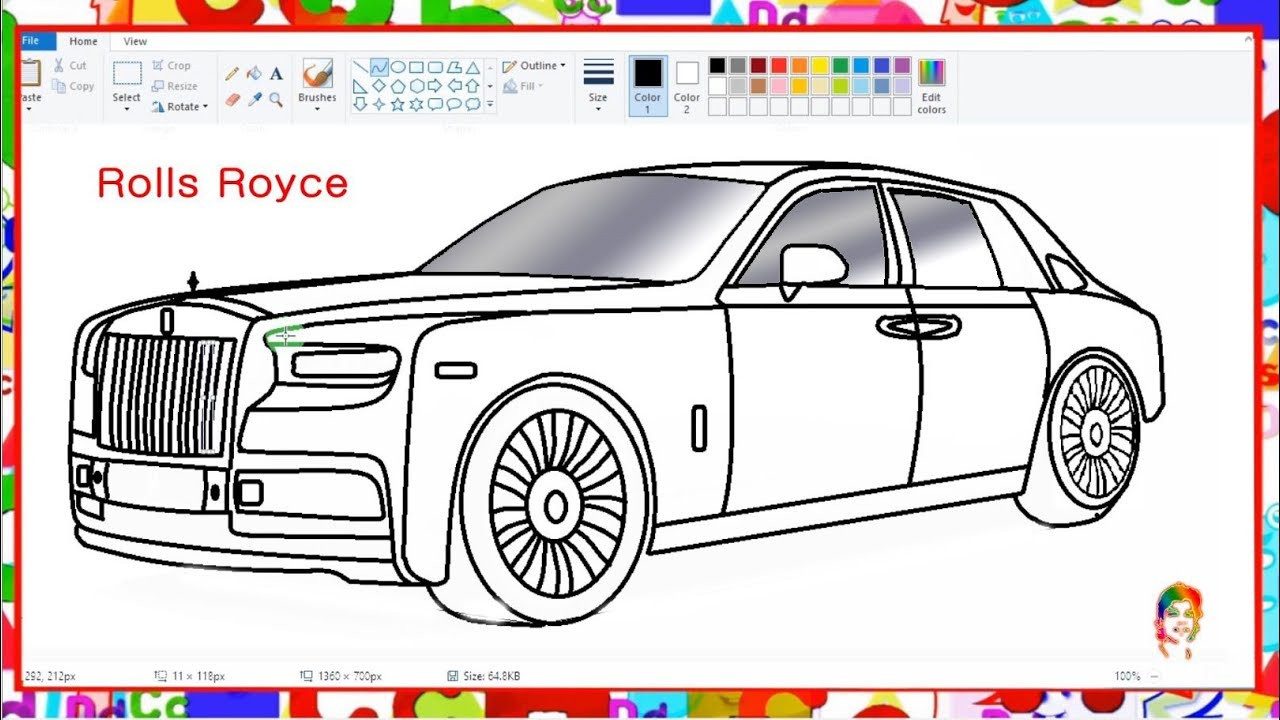This screenshot has height=720, width=1280.
Task: Open the Edit colors dialog
Action: (931, 87)
